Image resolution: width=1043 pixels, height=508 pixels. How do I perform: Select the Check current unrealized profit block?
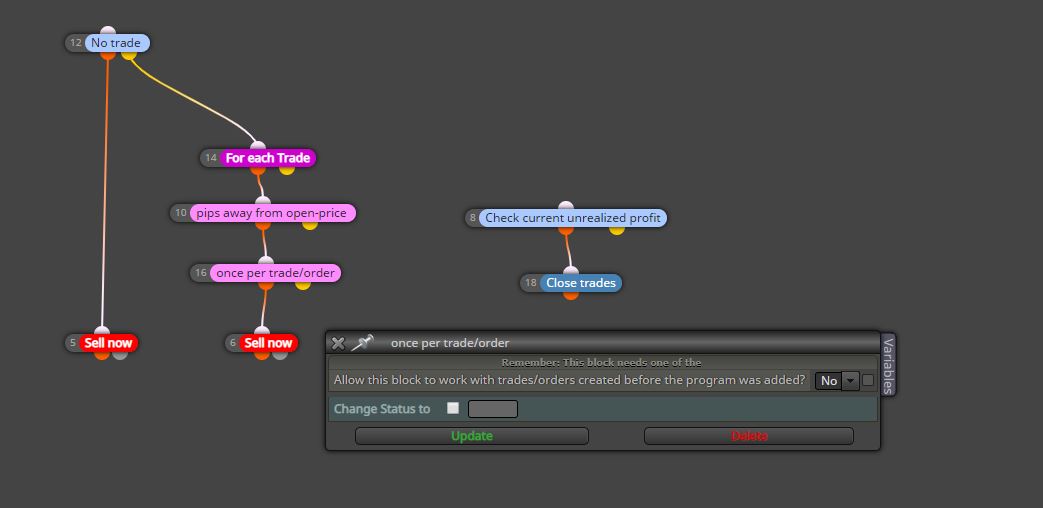(x=573, y=218)
